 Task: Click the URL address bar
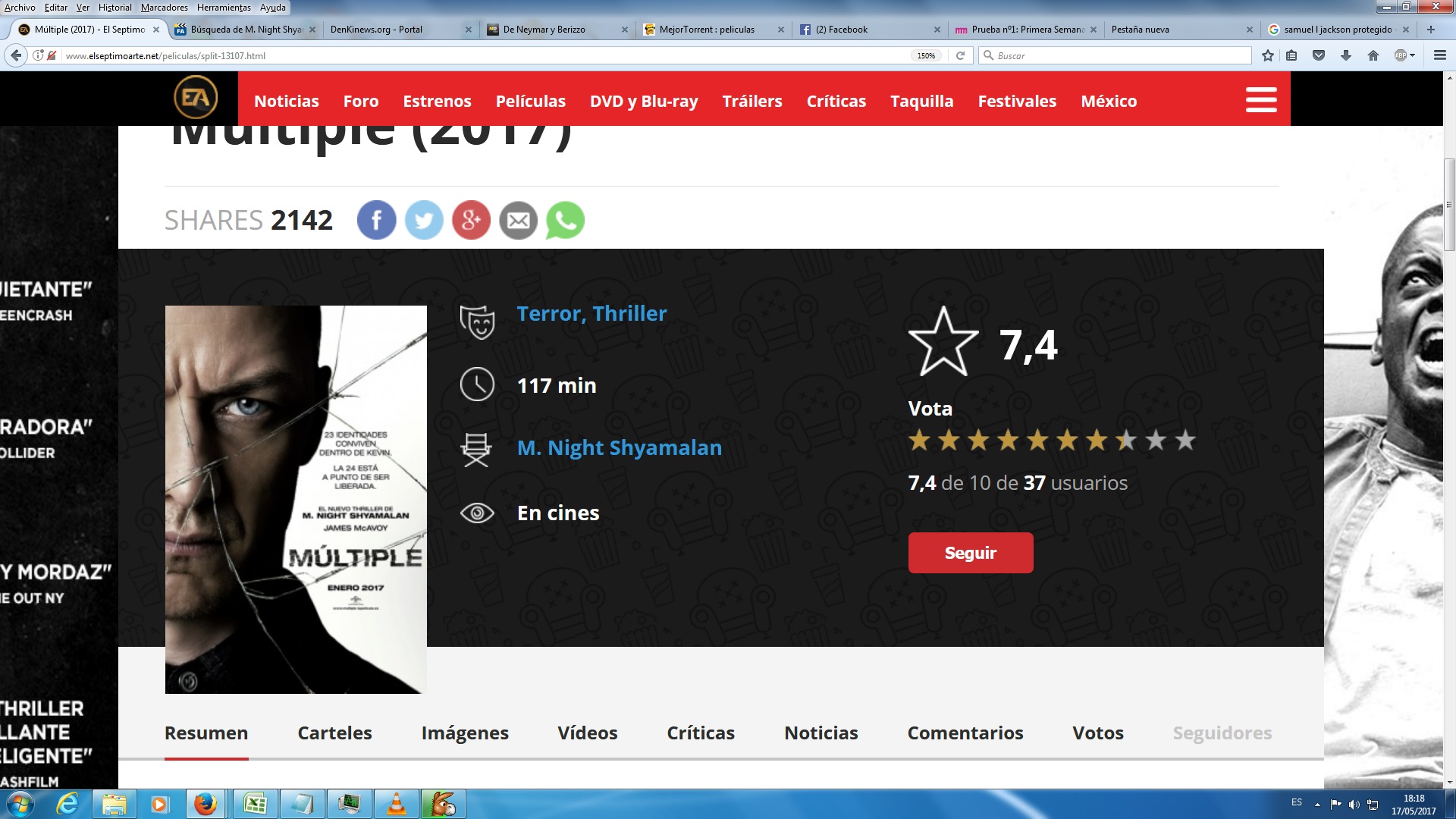(x=485, y=55)
